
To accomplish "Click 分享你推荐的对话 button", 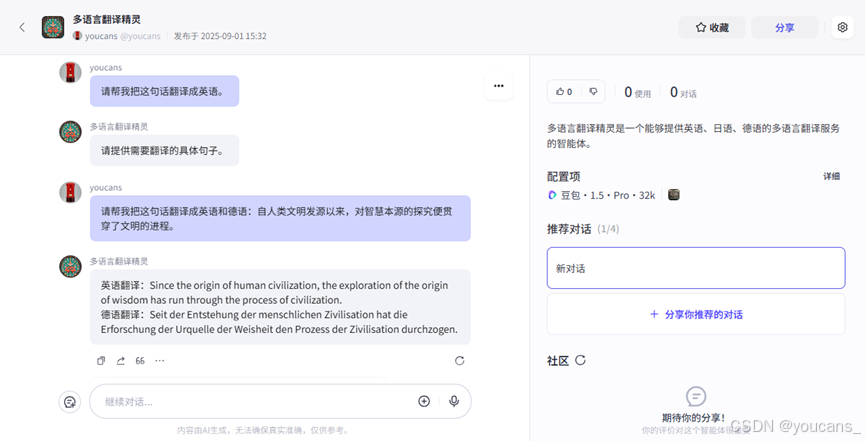I will [x=696, y=314].
